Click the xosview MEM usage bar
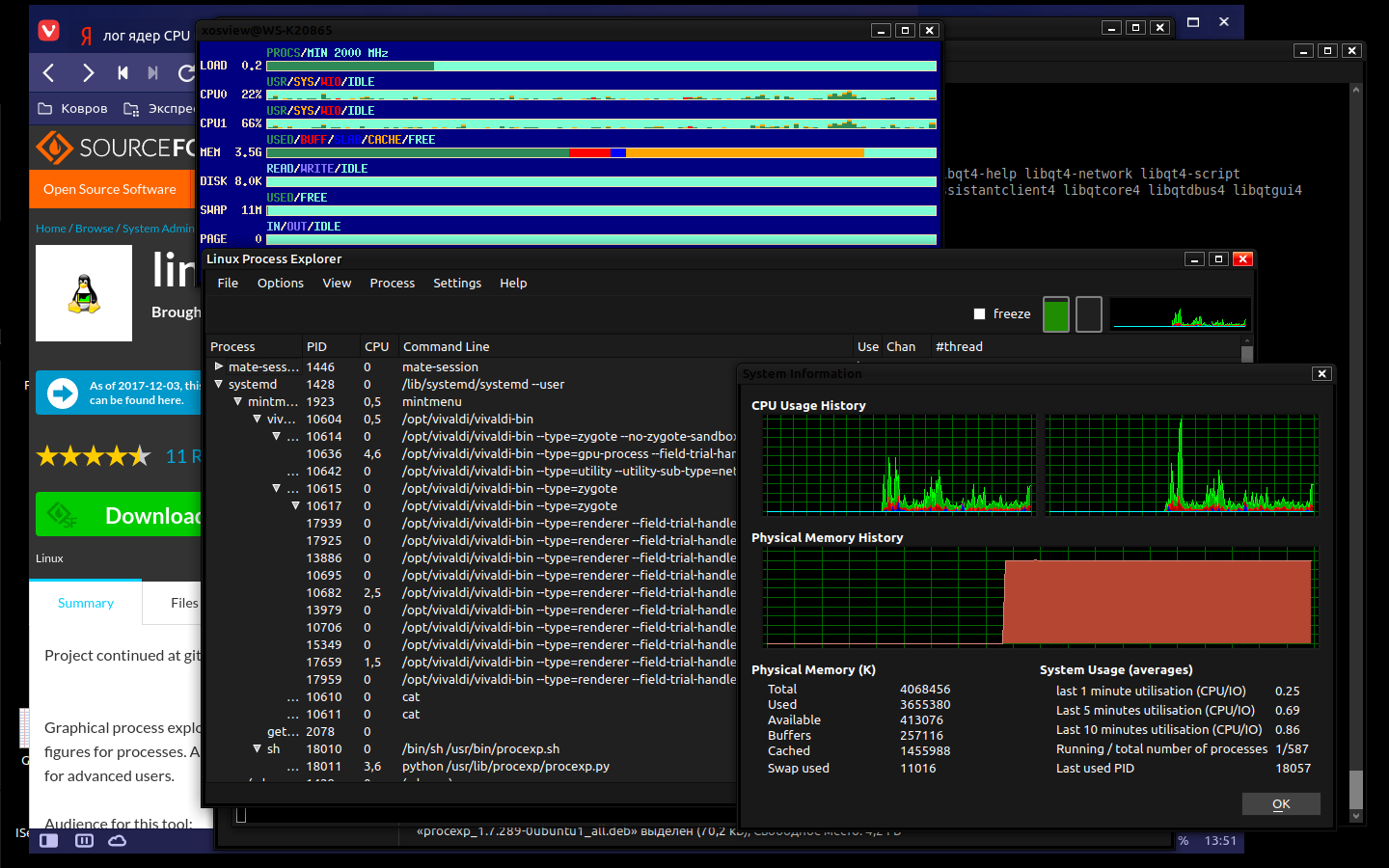This screenshot has width=1389, height=868. (601, 152)
